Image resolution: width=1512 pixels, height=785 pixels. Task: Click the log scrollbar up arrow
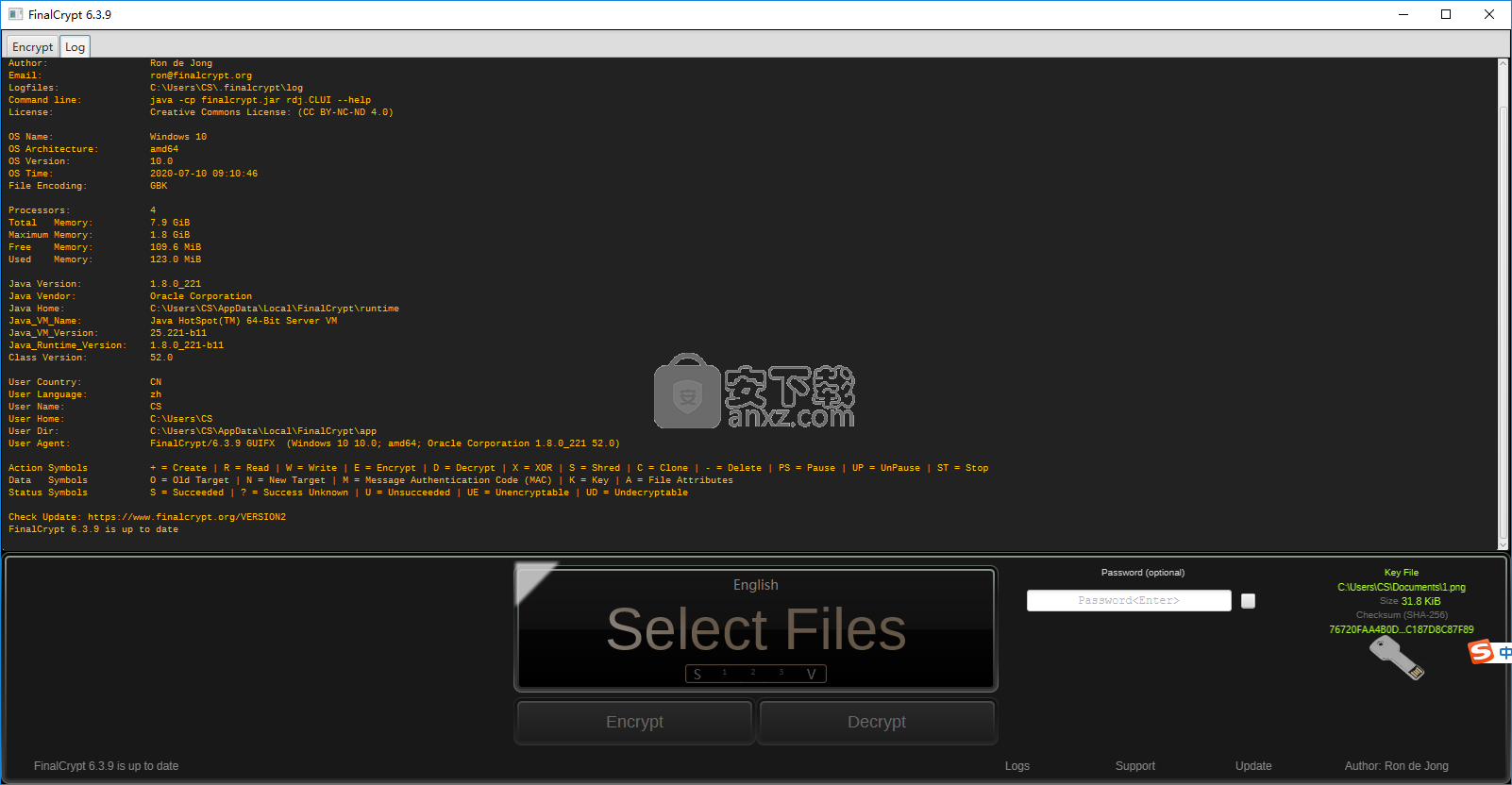[x=1504, y=64]
